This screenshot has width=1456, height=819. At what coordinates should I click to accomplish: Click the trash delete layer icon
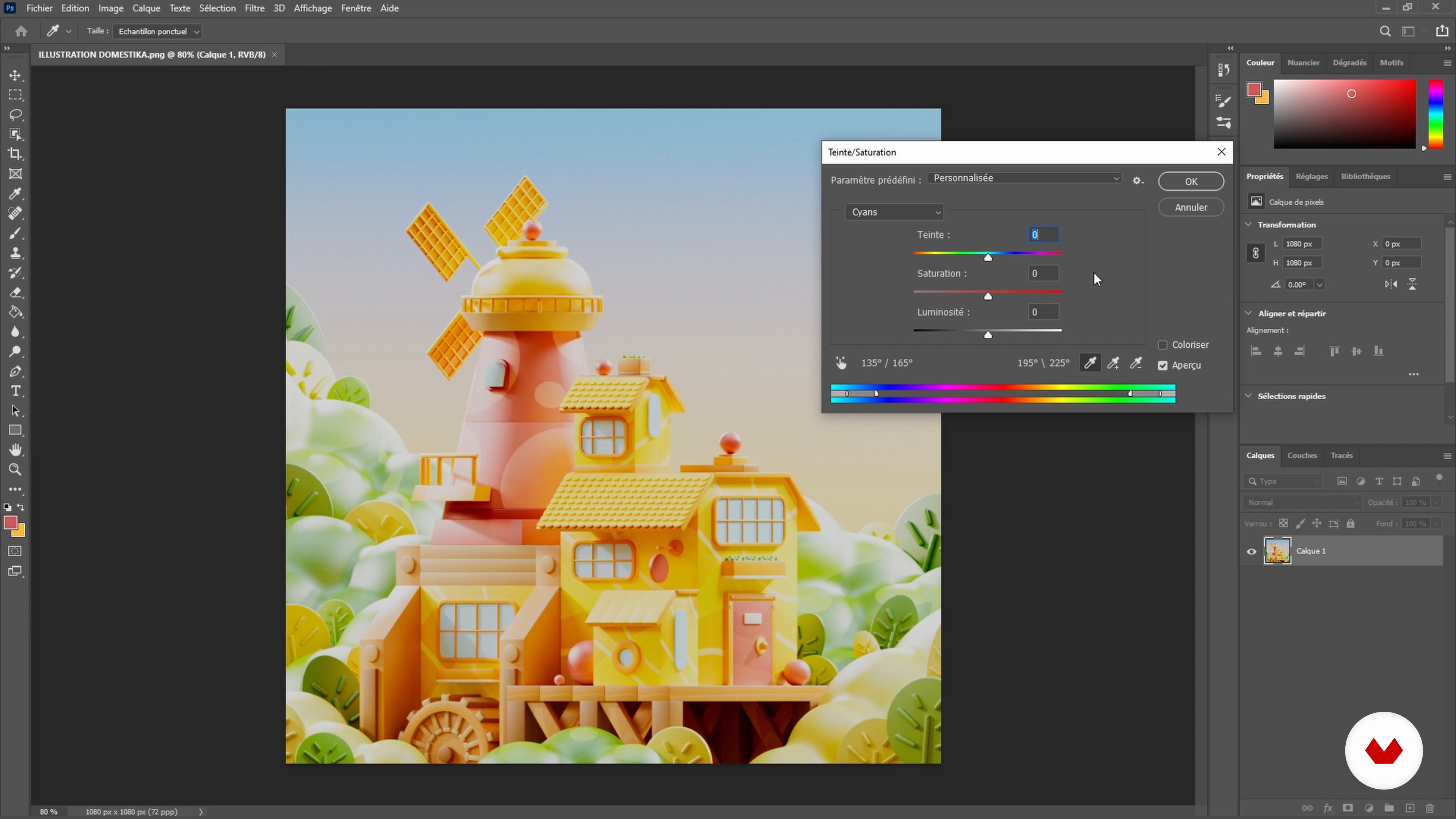click(x=1430, y=808)
